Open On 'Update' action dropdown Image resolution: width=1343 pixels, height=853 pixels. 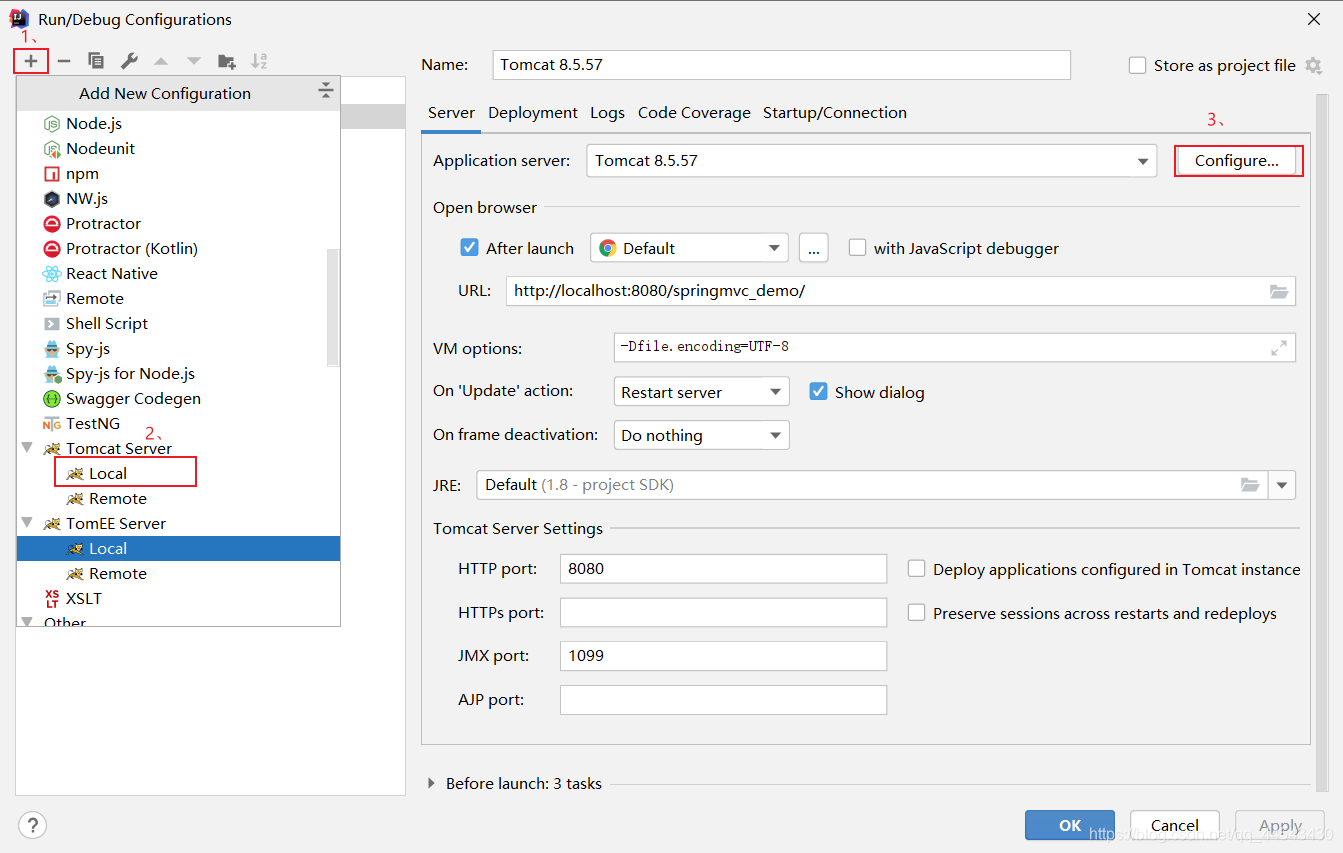[x=701, y=392]
